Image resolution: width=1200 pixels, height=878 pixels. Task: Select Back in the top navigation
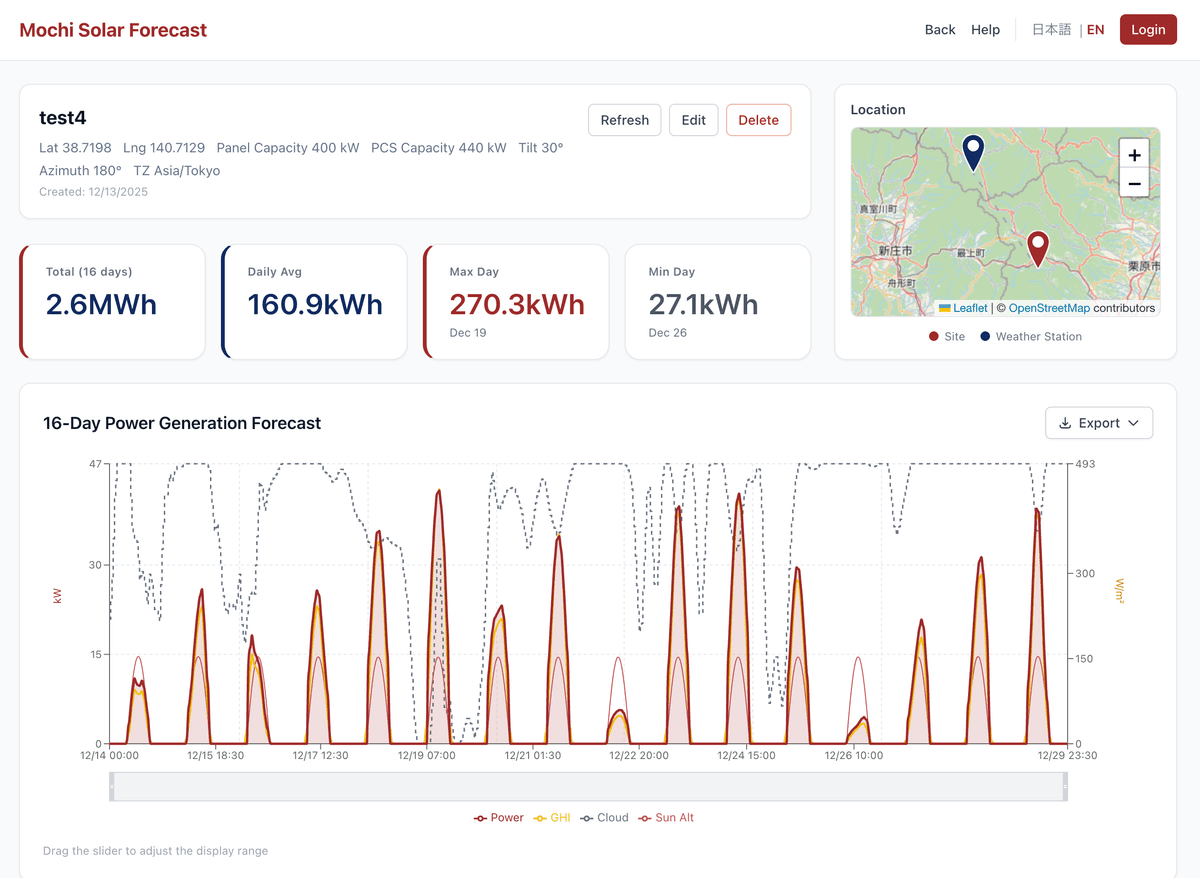[940, 29]
